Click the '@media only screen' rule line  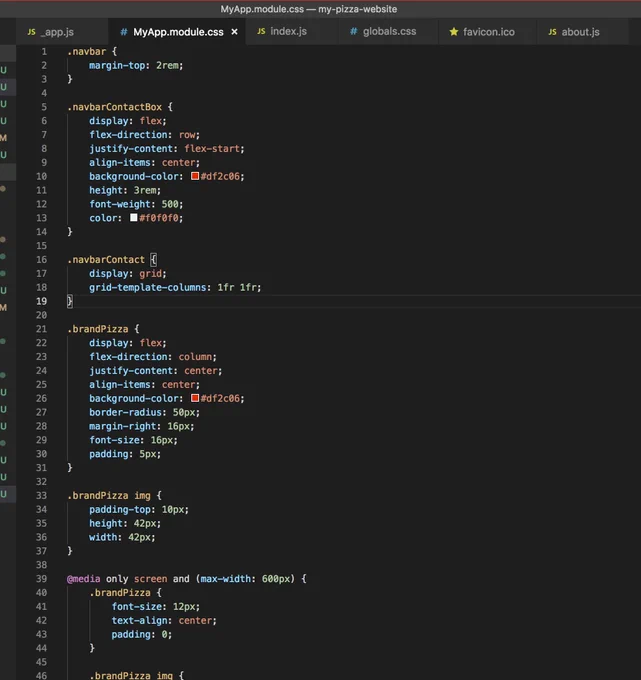click(186, 579)
